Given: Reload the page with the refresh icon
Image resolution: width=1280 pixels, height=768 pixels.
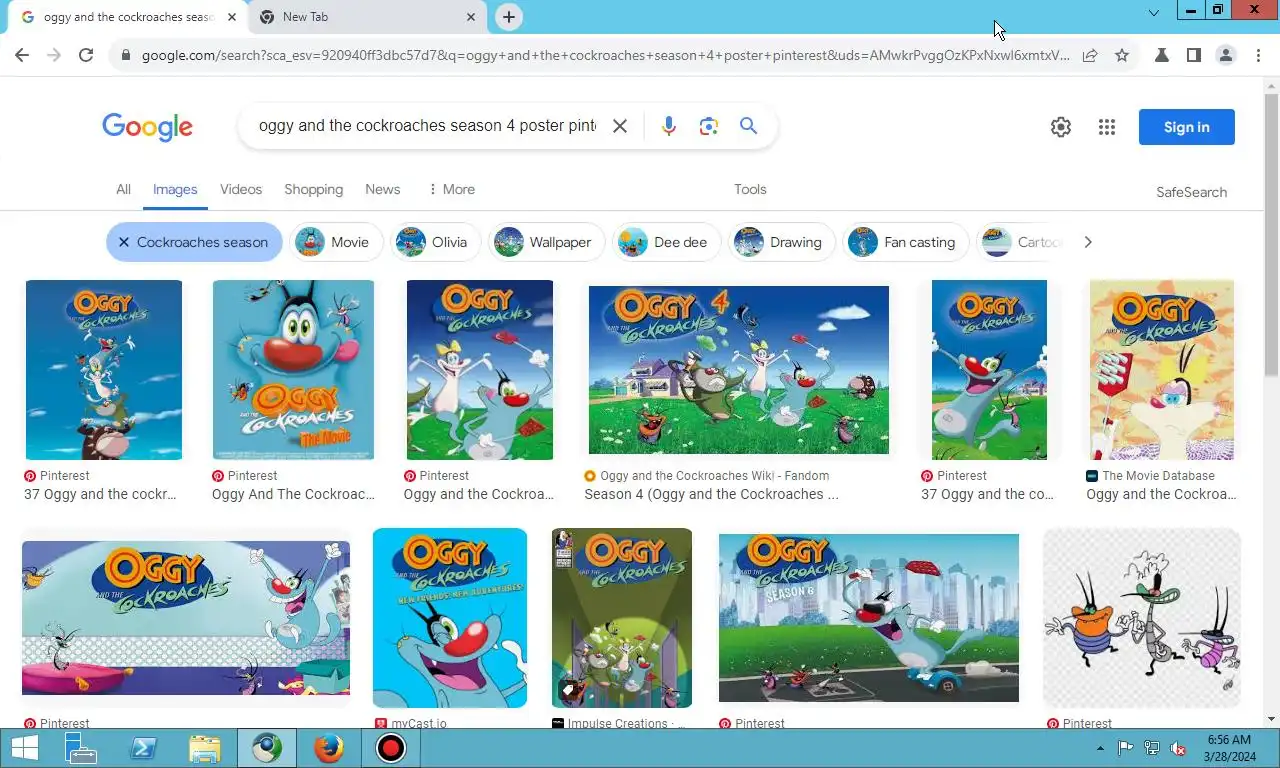Looking at the screenshot, I should [86, 56].
